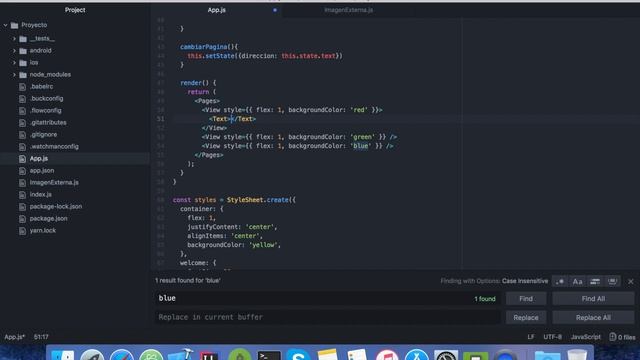
Task: Click the Find All button
Action: [593, 299]
